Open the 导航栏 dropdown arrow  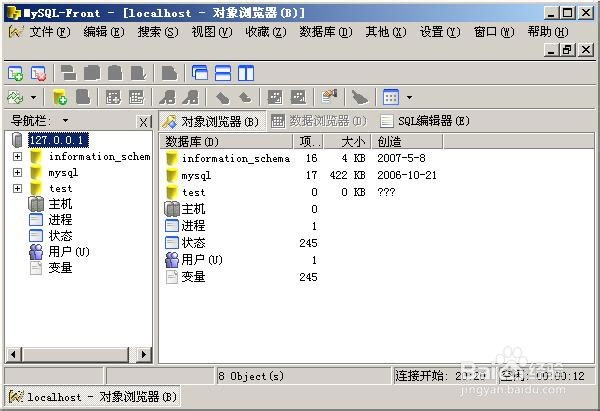(x=65, y=121)
